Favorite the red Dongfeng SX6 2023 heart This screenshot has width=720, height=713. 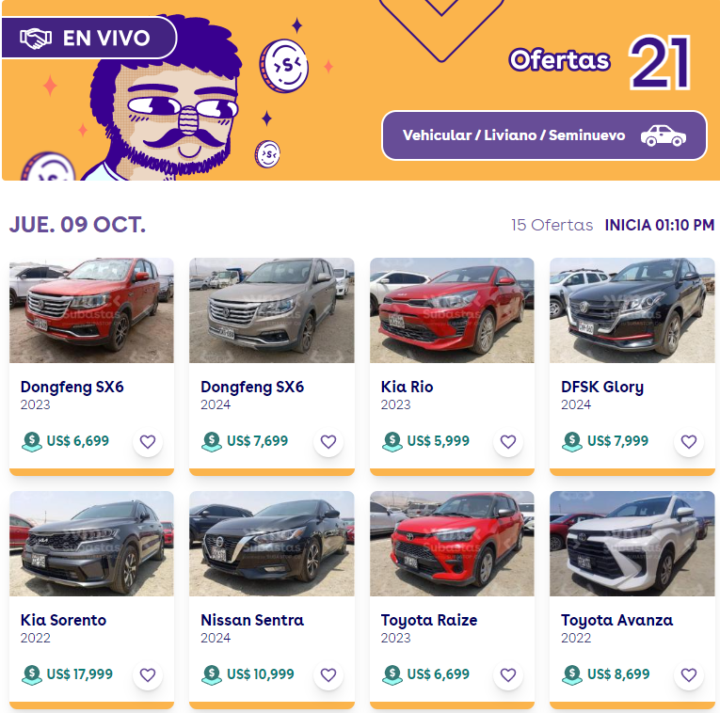pos(147,442)
